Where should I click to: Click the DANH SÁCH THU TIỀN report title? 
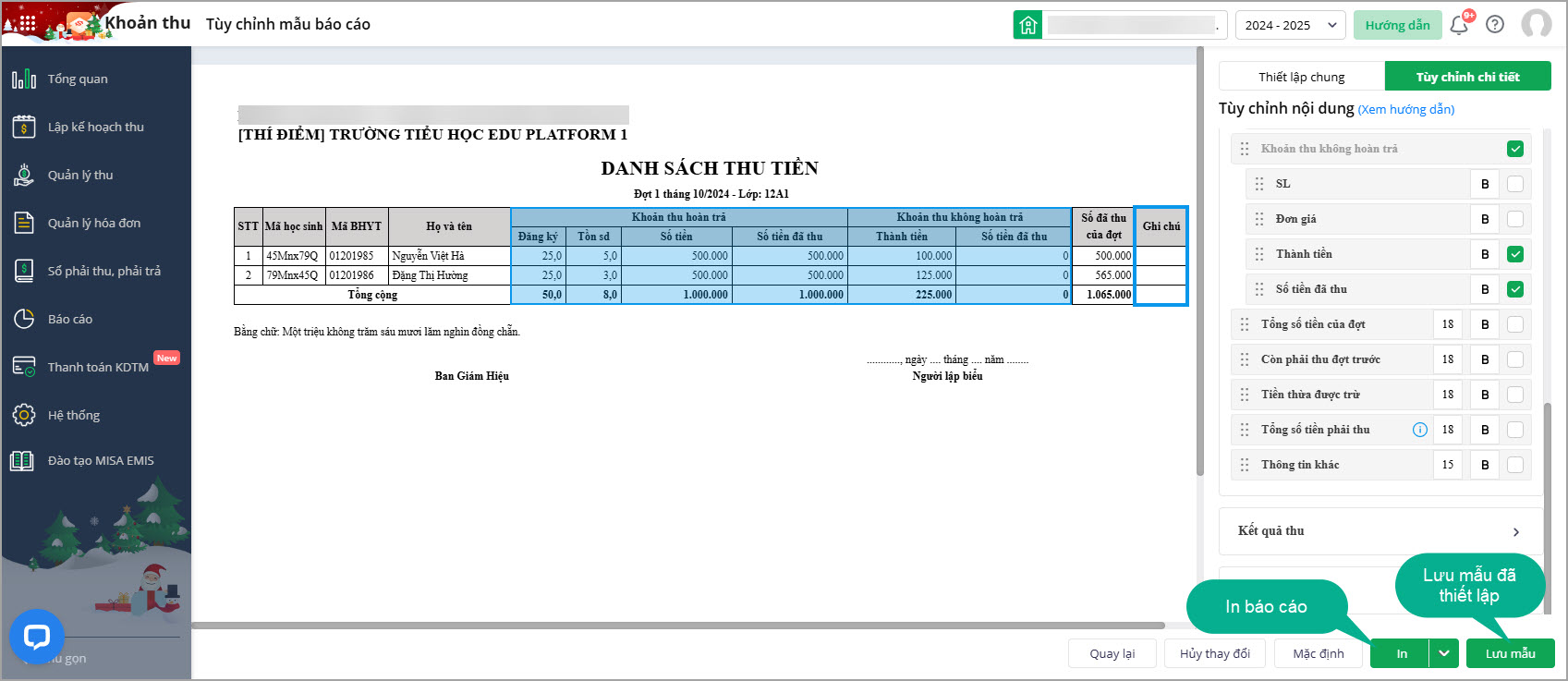(x=710, y=168)
